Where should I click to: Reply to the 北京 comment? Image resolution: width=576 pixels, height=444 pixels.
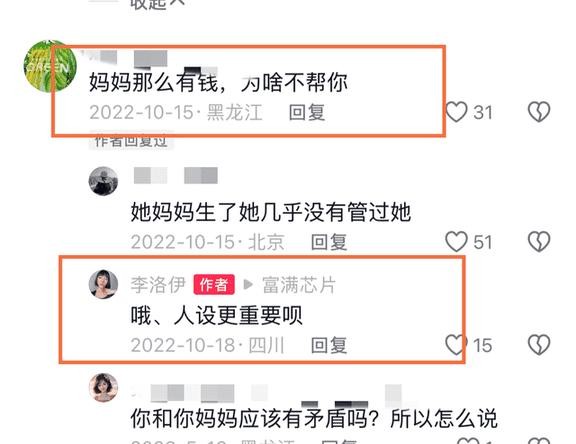coord(329,242)
